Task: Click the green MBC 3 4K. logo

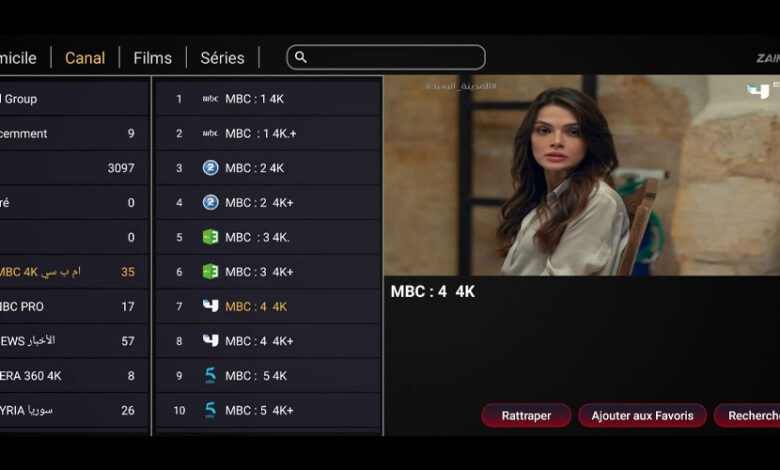Action: pyautogui.click(x=210, y=237)
